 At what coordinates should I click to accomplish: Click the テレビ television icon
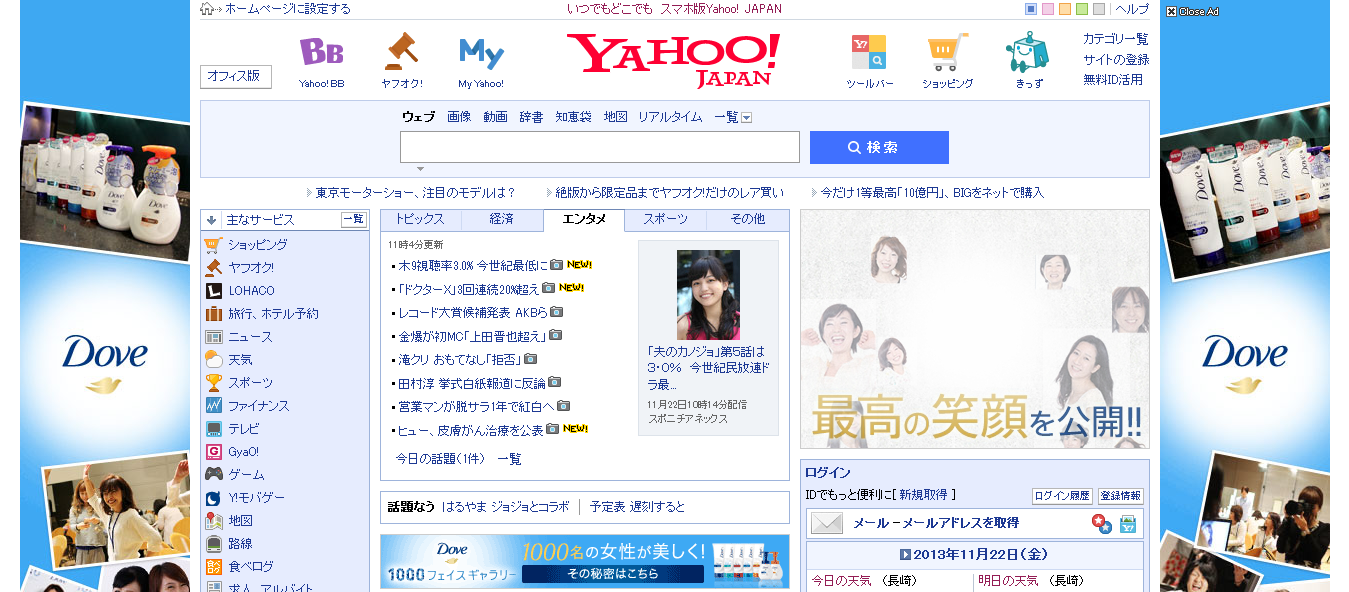pos(213,429)
